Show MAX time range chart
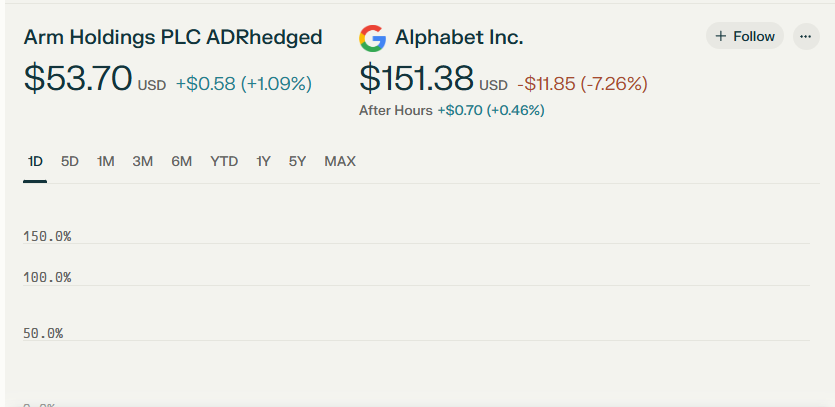835x407 pixels. pyautogui.click(x=340, y=161)
